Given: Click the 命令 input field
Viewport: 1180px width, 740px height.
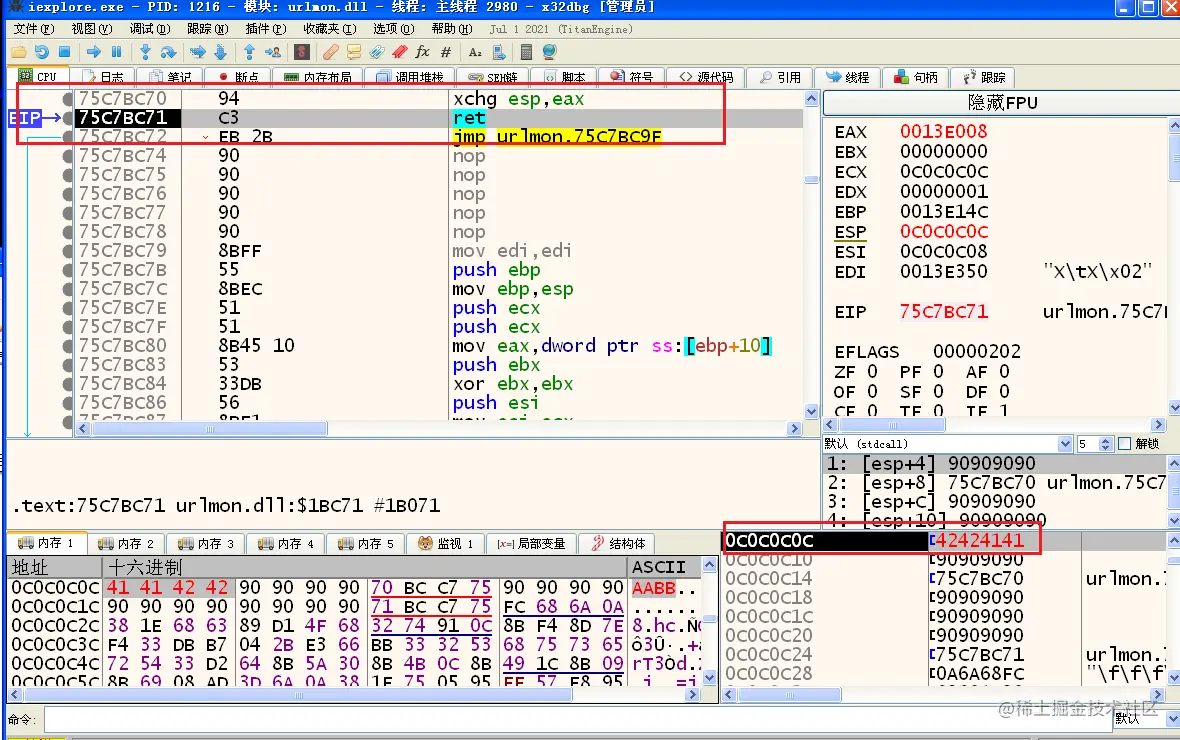Looking at the screenshot, I should [x=577, y=720].
